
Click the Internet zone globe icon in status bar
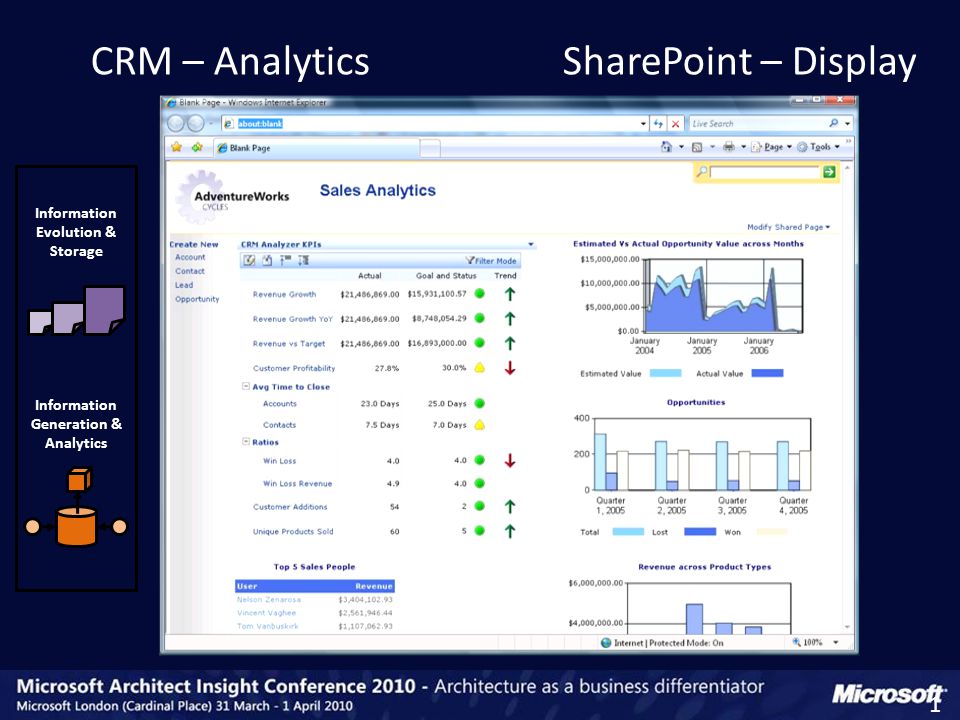click(x=606, y=643)
